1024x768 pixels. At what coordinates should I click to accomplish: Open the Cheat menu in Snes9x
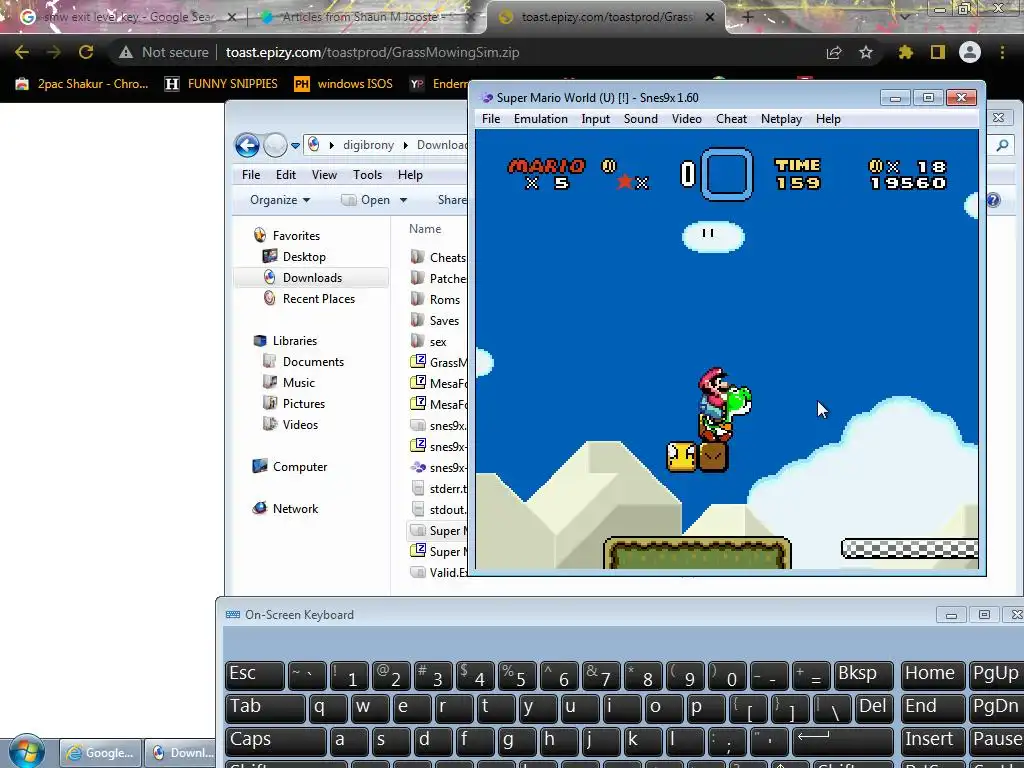coord(731,119)
